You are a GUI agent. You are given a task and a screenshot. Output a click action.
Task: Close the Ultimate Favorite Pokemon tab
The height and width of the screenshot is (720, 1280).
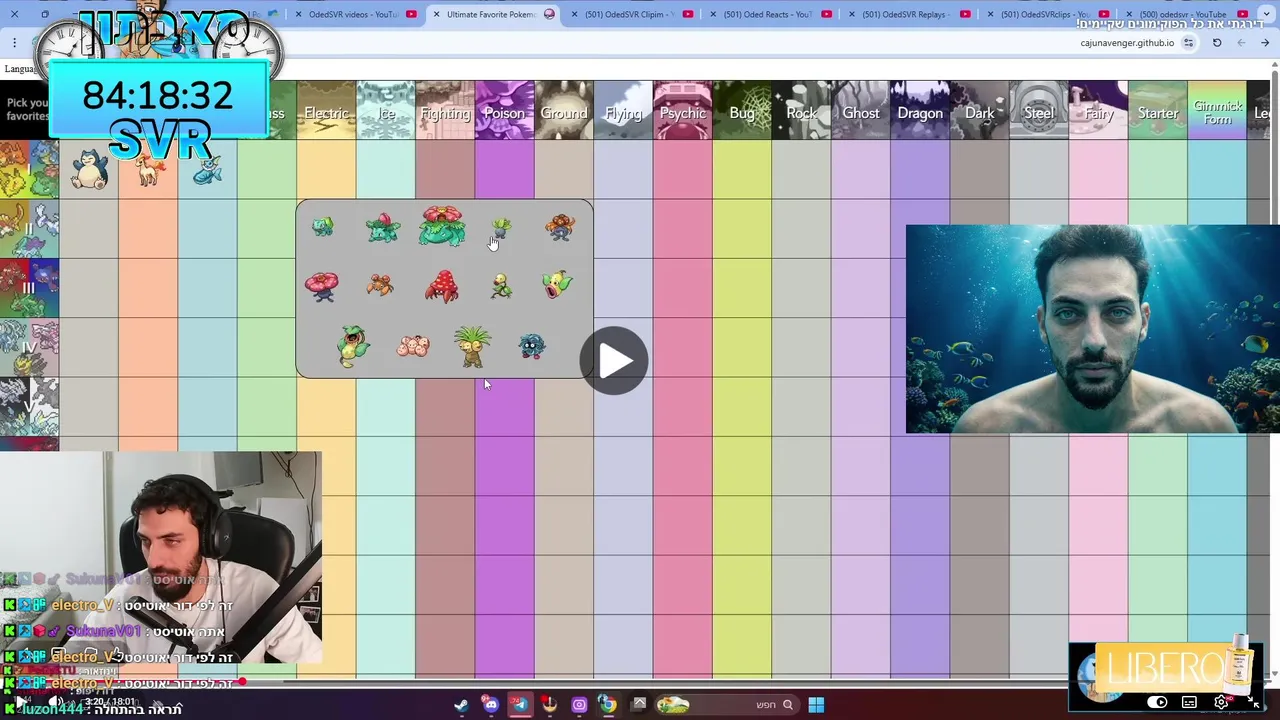pyautogui.click(x=437, y=14)
